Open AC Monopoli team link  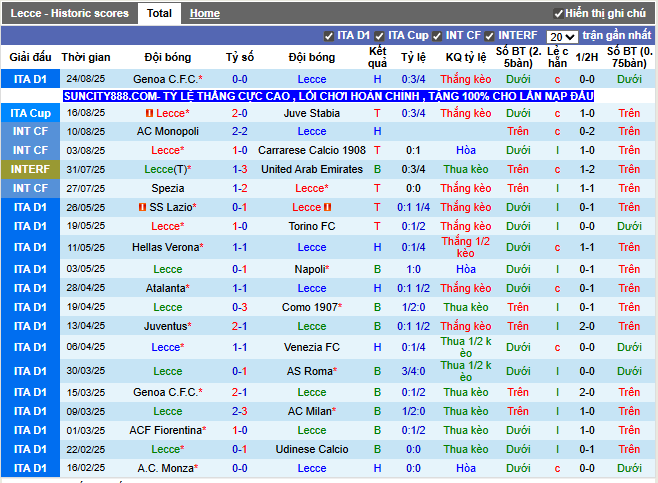click(x=167, y=131)
